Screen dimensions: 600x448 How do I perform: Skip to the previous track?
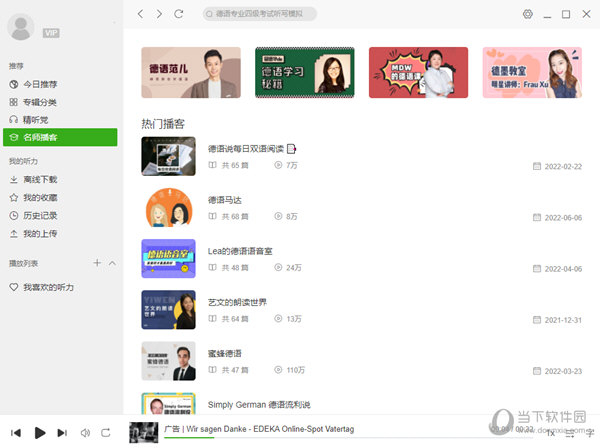pos(16,432)
